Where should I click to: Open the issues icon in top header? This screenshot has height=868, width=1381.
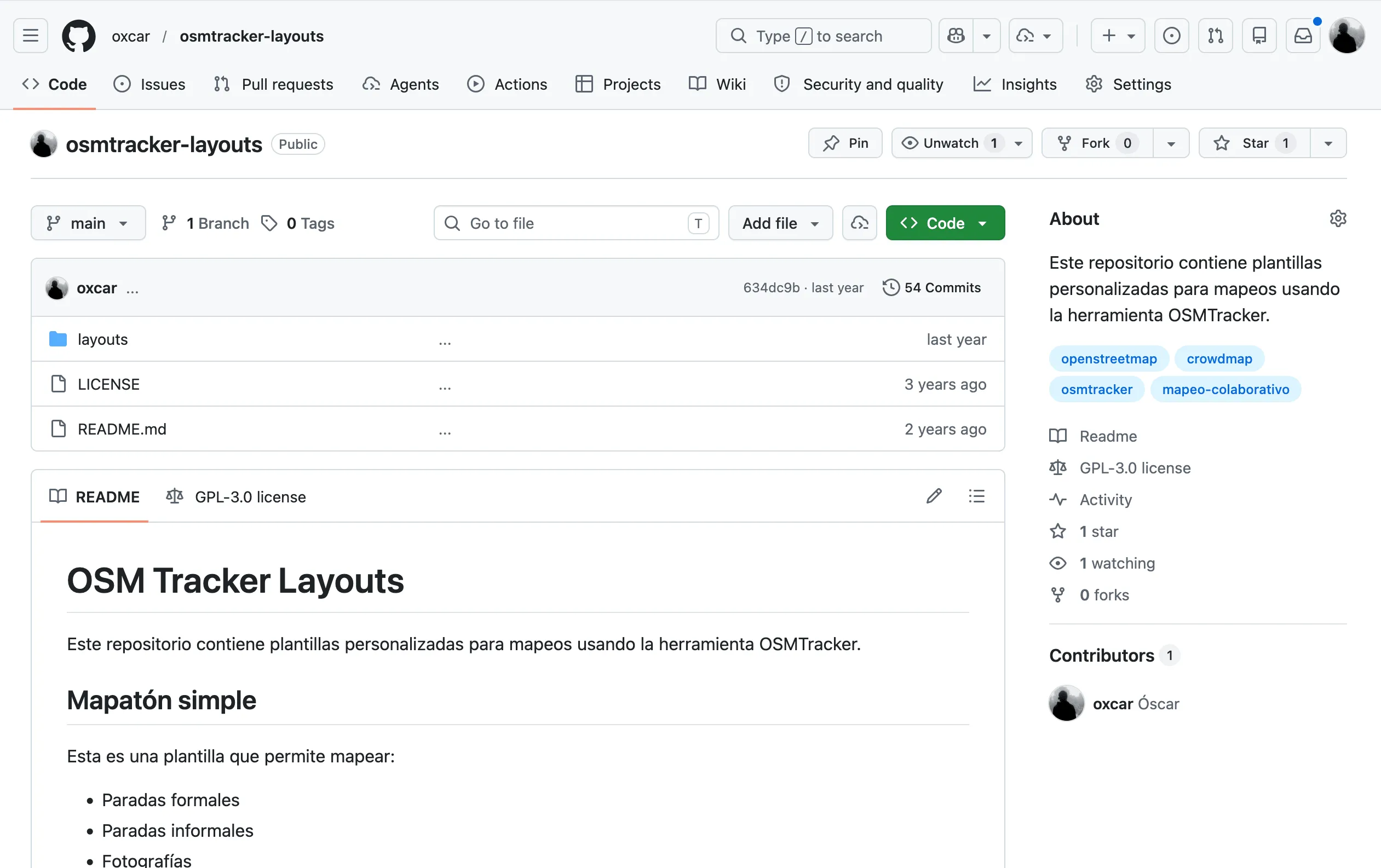[x=1171, y=36]
